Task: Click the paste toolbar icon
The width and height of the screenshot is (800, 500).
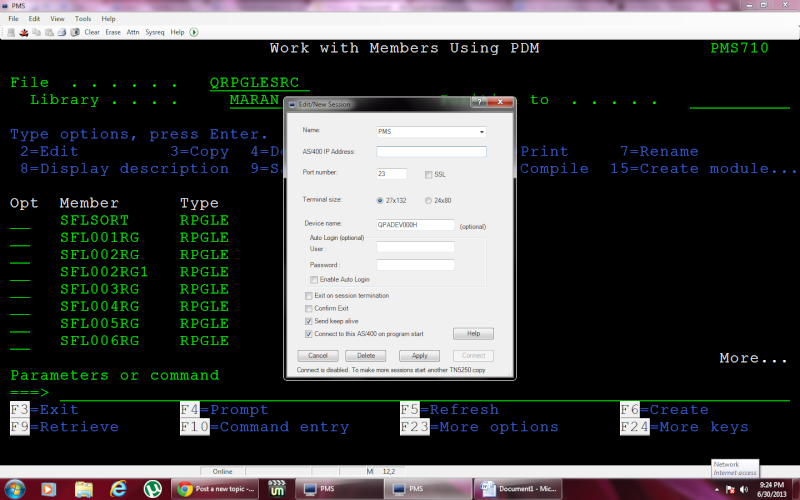Action: 49,32
